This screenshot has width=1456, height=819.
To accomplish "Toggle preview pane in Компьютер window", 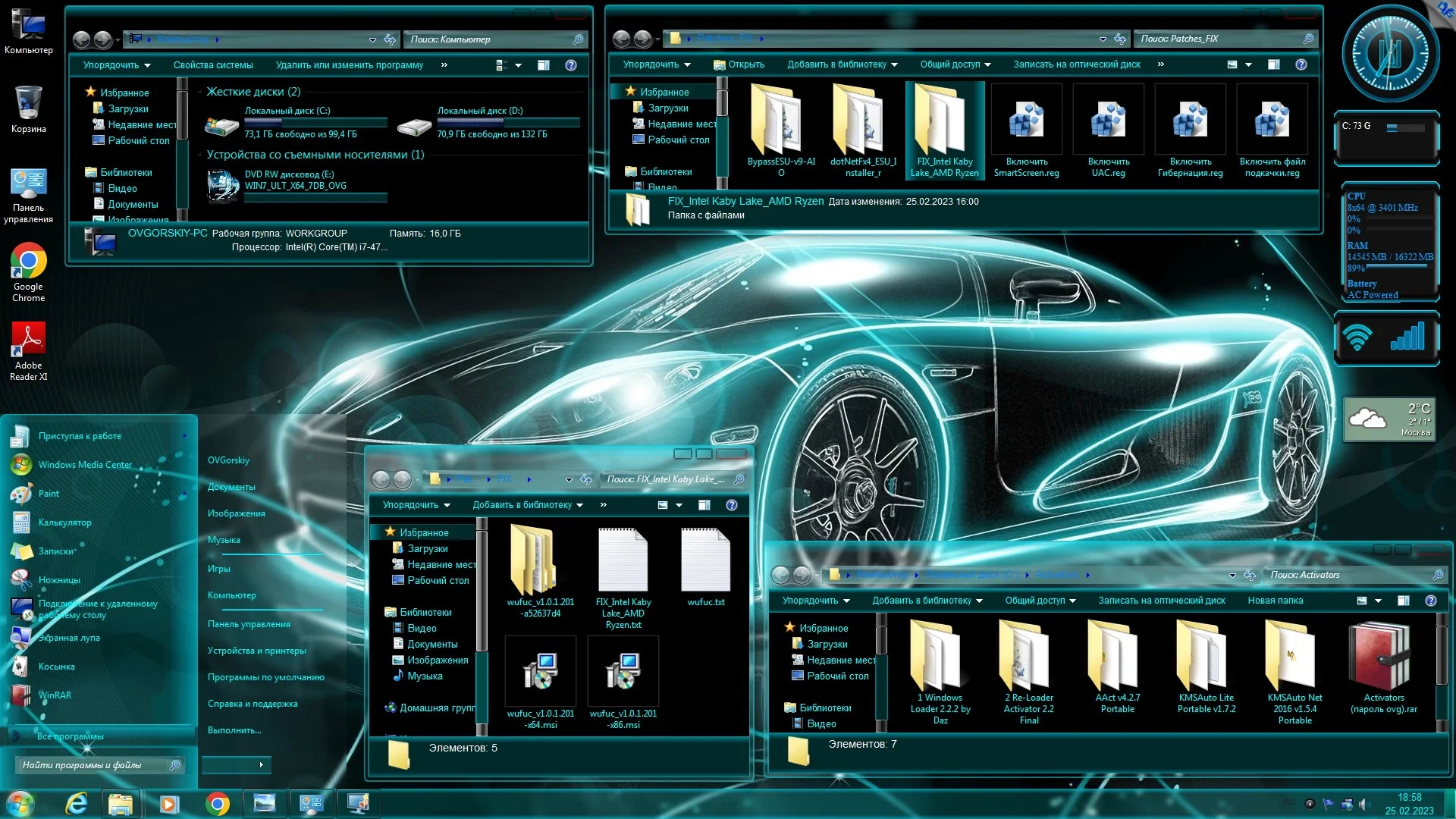I will pos(544,65).
